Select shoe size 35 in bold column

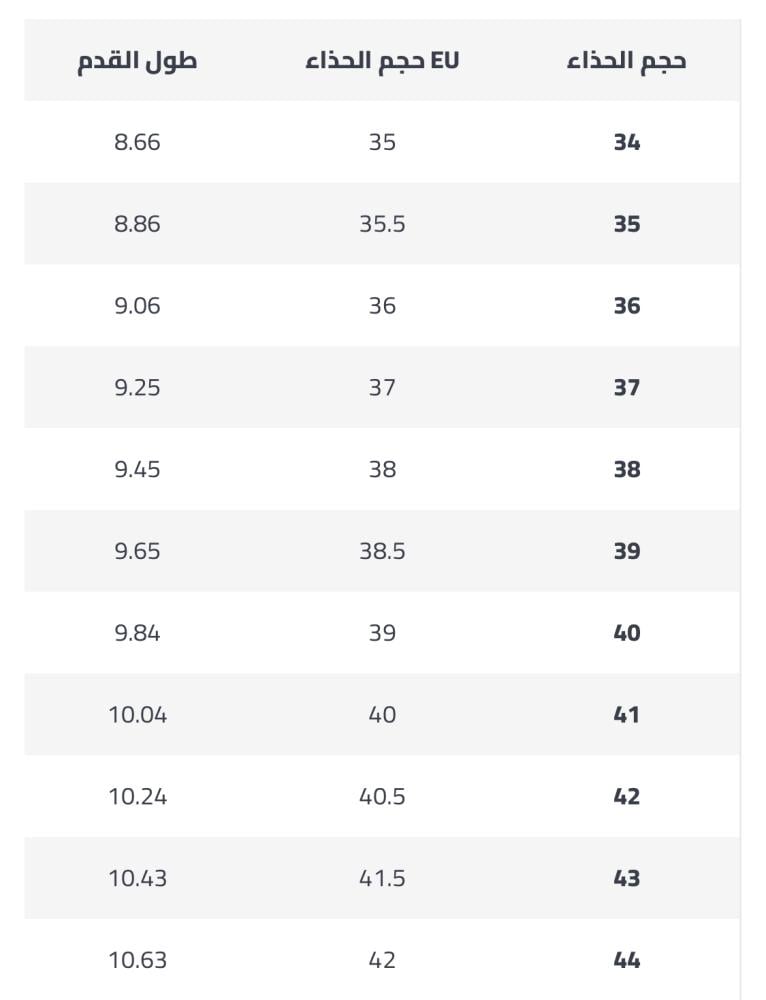click(626, 224)
